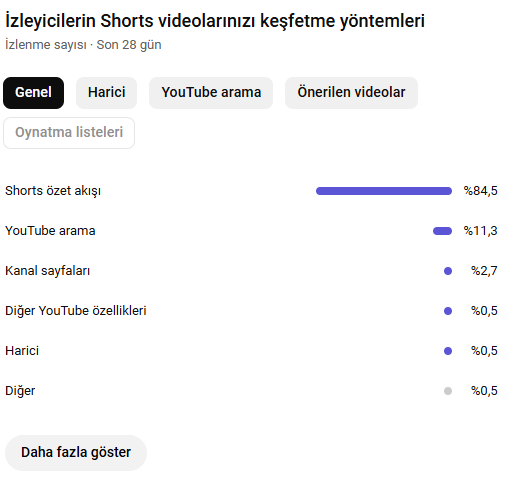
Task: Click the Harici traffic source label
Action: (x=22, y=351)
